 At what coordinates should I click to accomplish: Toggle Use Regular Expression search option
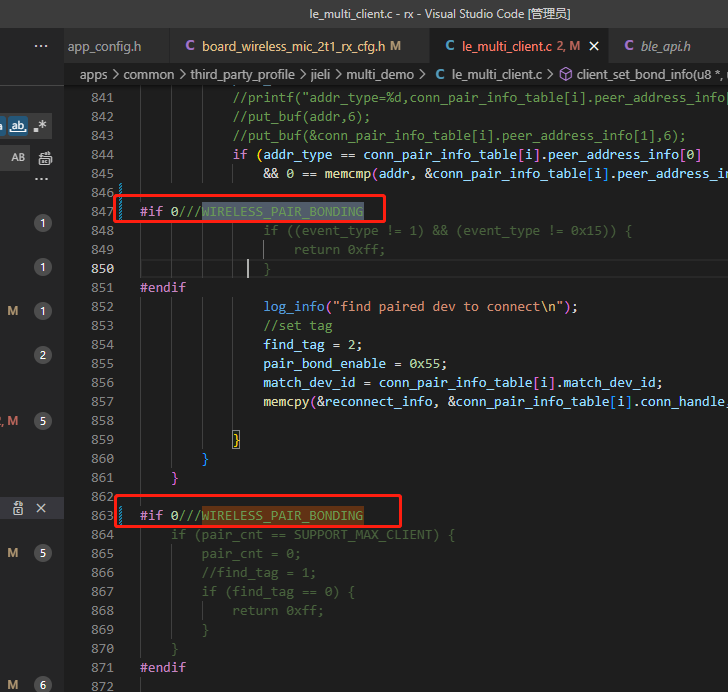tap(40, 126)
